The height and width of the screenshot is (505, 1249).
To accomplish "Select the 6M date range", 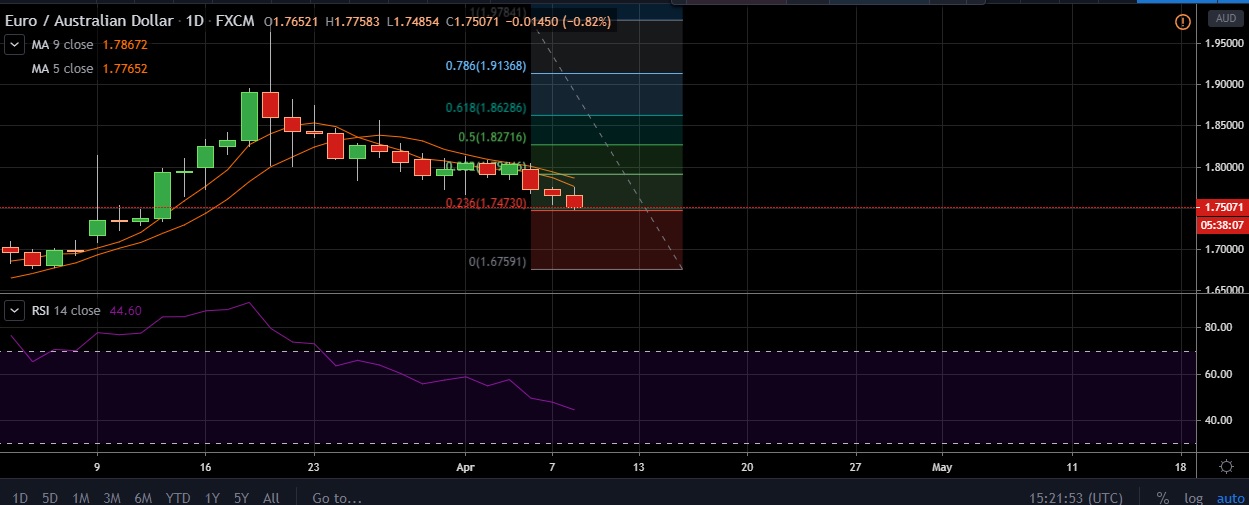I will point(144,497).
